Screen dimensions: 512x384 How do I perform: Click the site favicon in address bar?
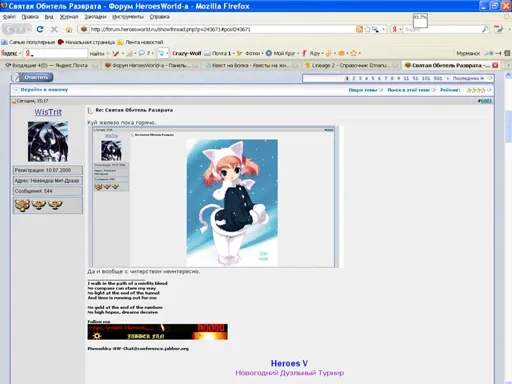click(x=84, y=29)
